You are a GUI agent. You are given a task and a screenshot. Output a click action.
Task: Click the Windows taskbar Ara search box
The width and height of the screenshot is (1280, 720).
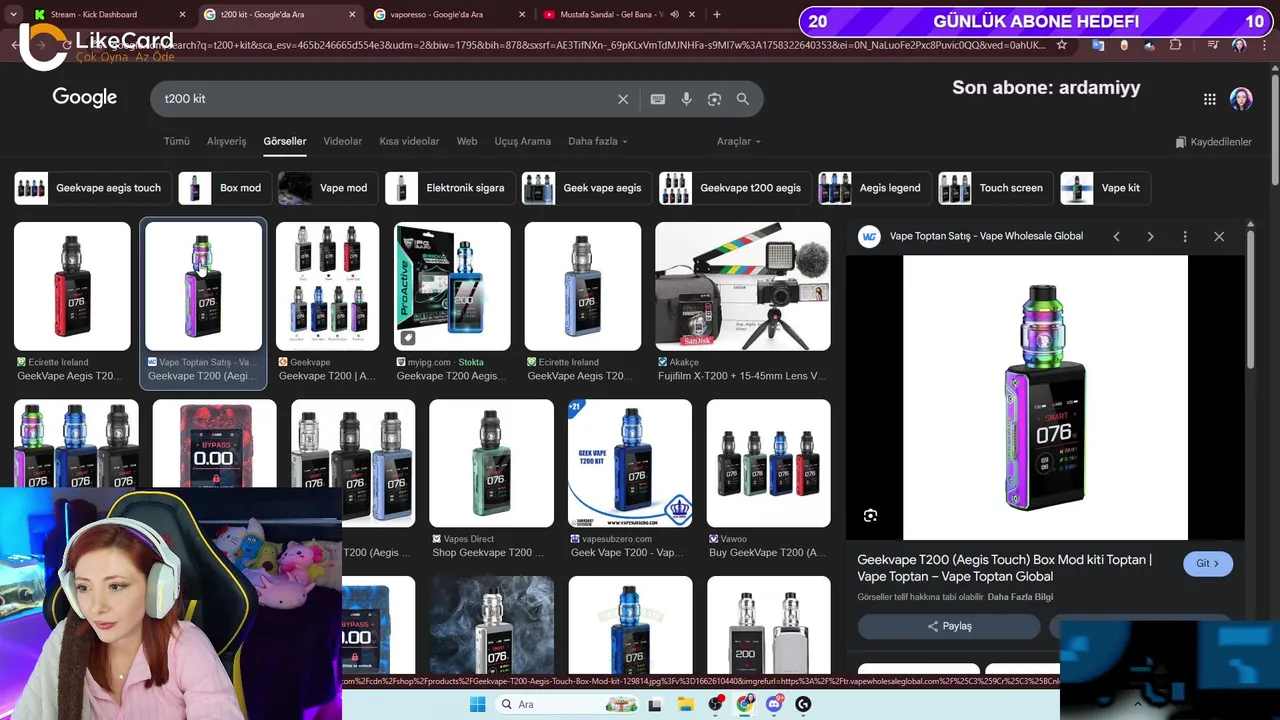tap(567, 704)
